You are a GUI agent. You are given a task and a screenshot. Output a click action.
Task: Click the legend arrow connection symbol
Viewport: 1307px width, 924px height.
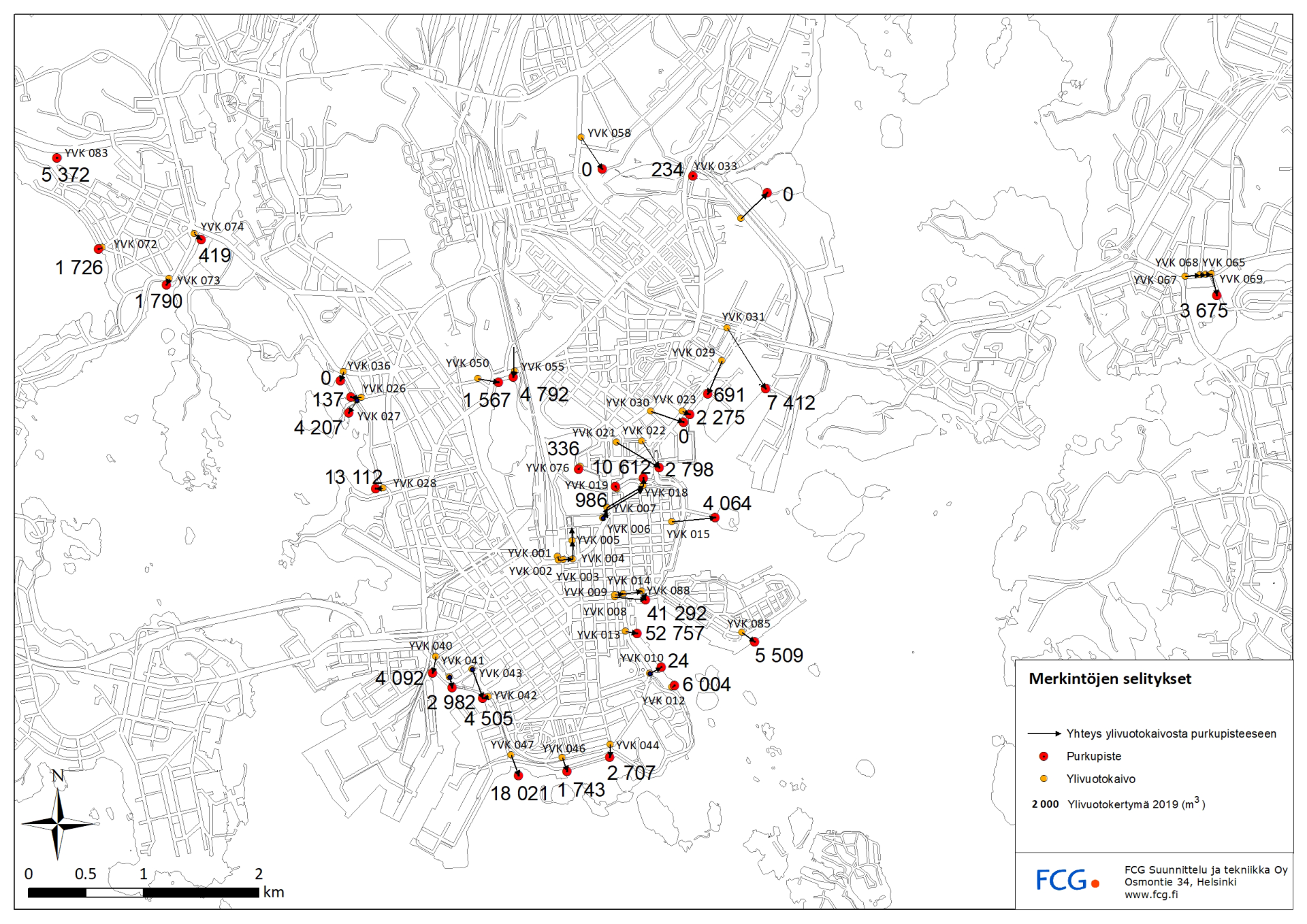click(x=1044, y=733)
